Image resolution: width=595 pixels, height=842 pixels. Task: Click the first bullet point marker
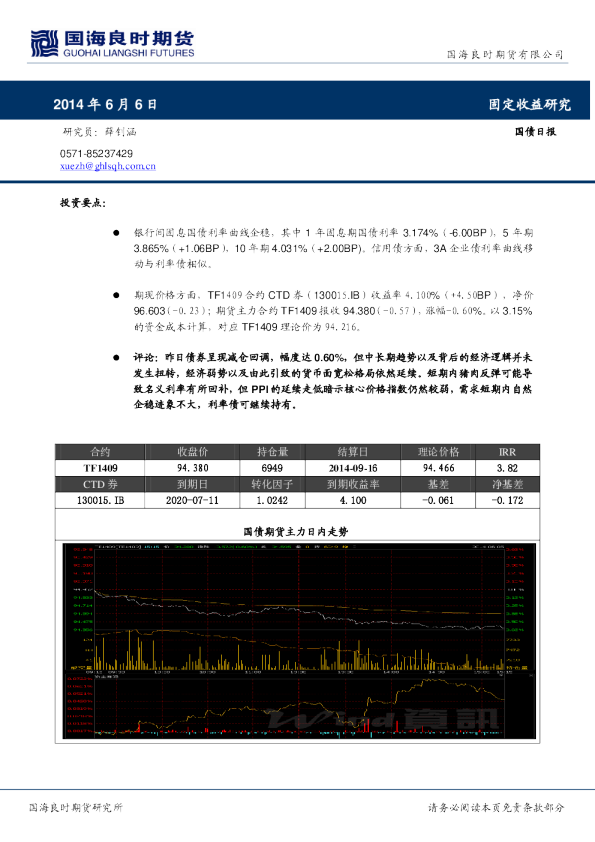116,233
